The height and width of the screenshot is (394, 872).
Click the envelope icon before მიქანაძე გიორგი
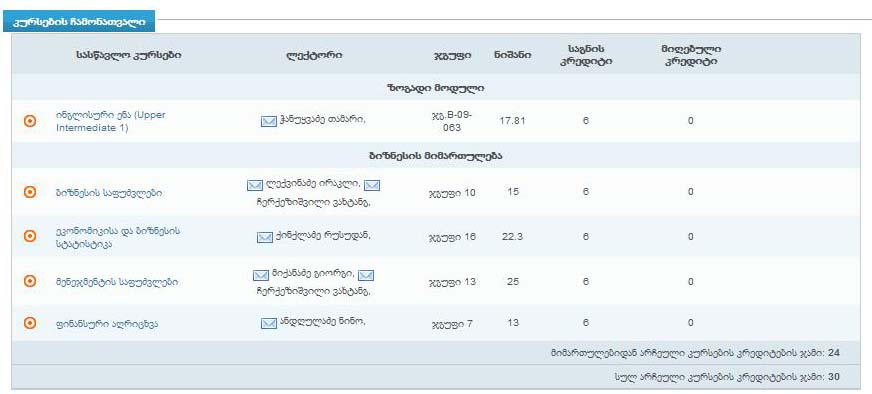tap(261, 275)
